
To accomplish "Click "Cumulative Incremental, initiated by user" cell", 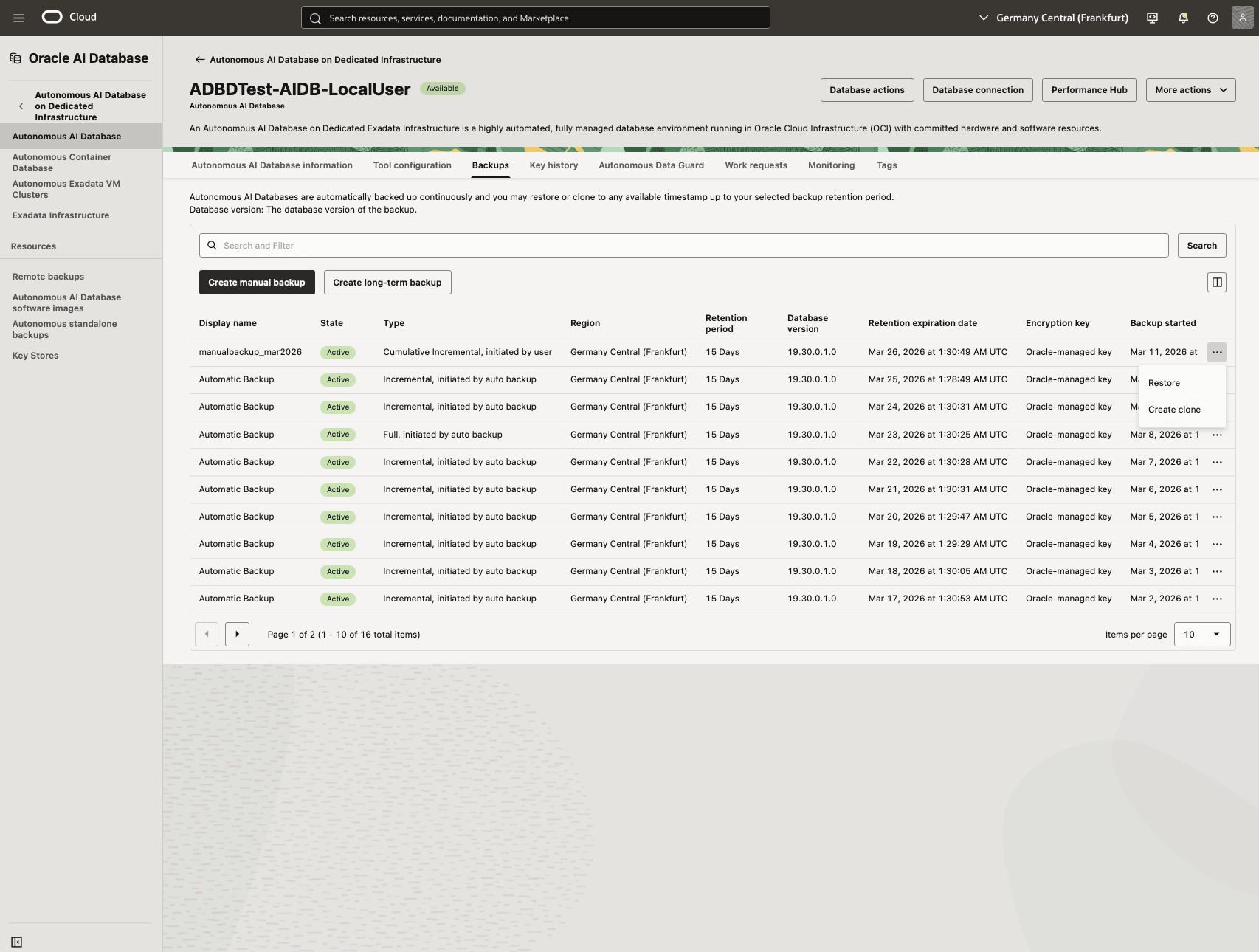I will pyautogui.click(x=467, y=352).
